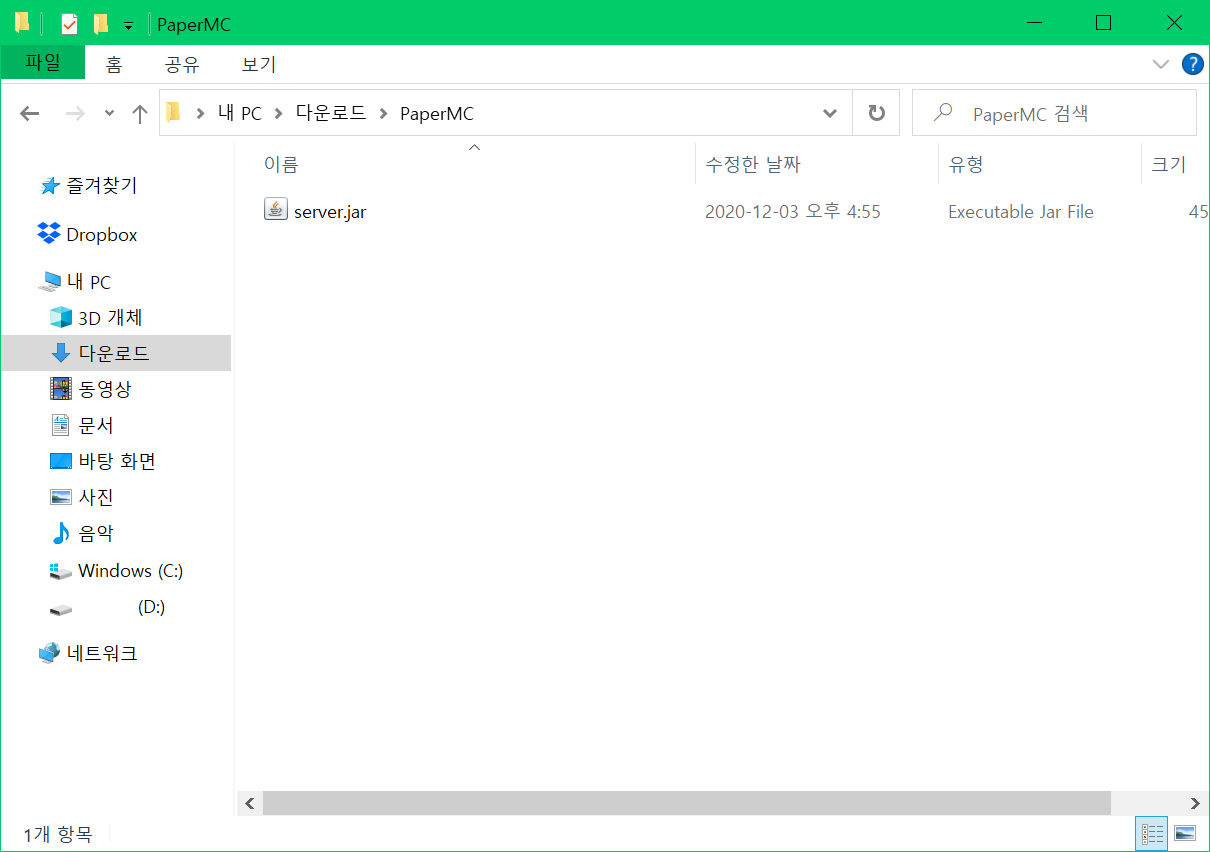The width and height of the screenshot is (1210, 852).
Task: Switch to the 공유 ribbon tab
Action: [182, 64]
